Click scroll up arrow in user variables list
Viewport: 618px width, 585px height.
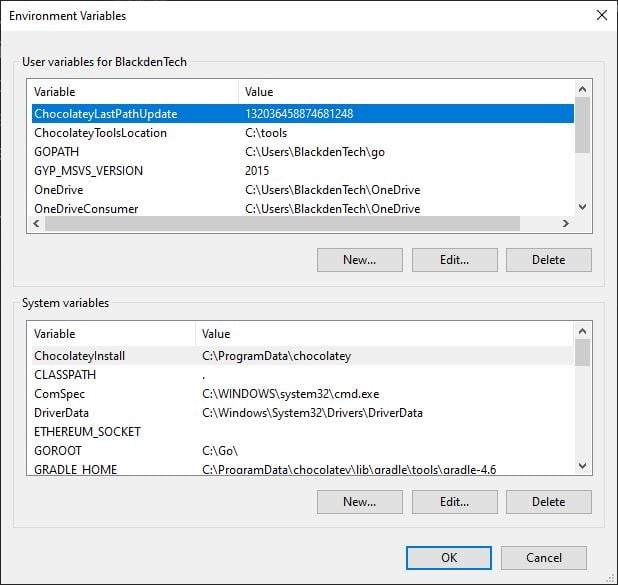582,89
